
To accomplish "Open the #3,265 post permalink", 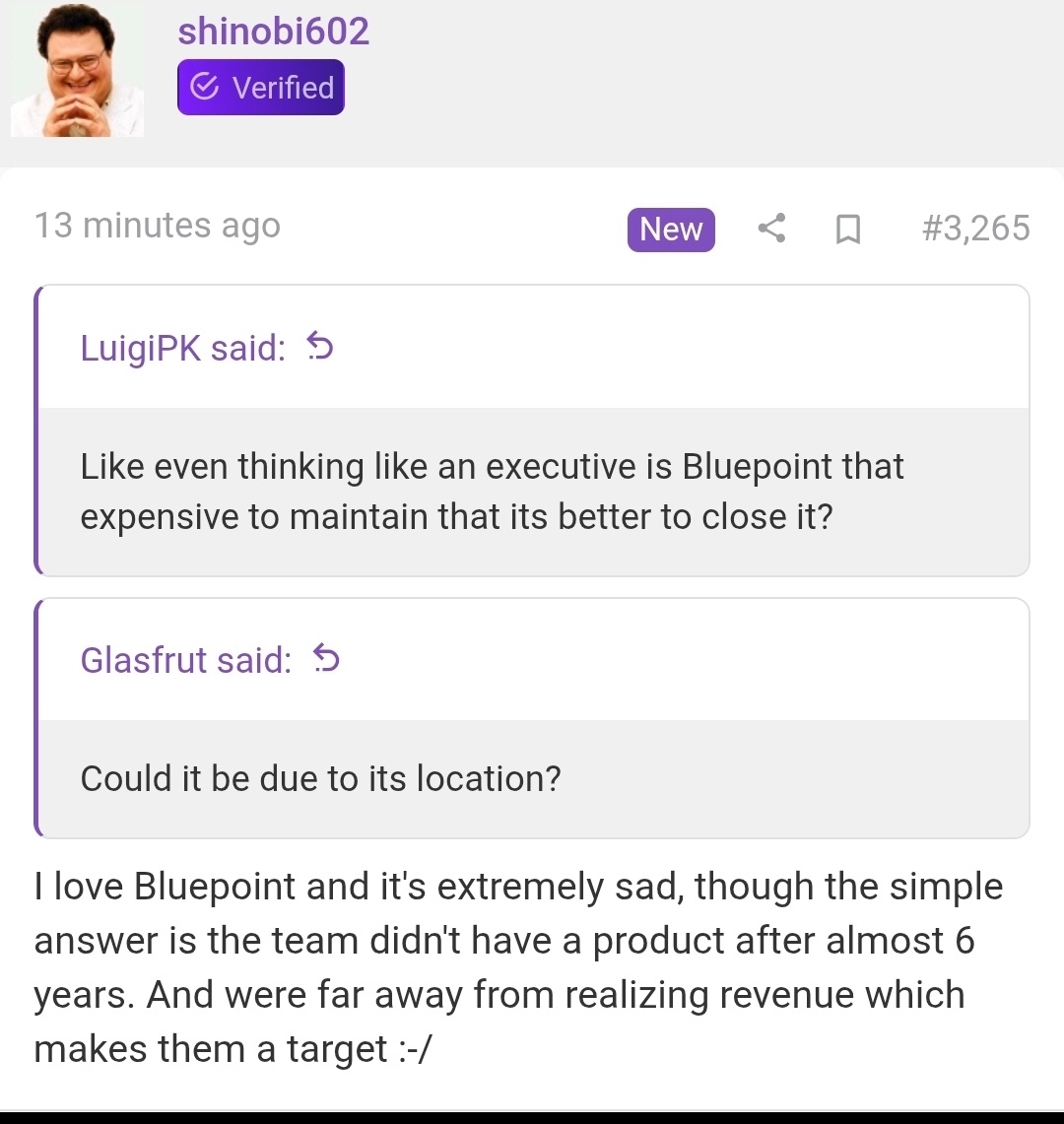I will (x=975, y=229).
